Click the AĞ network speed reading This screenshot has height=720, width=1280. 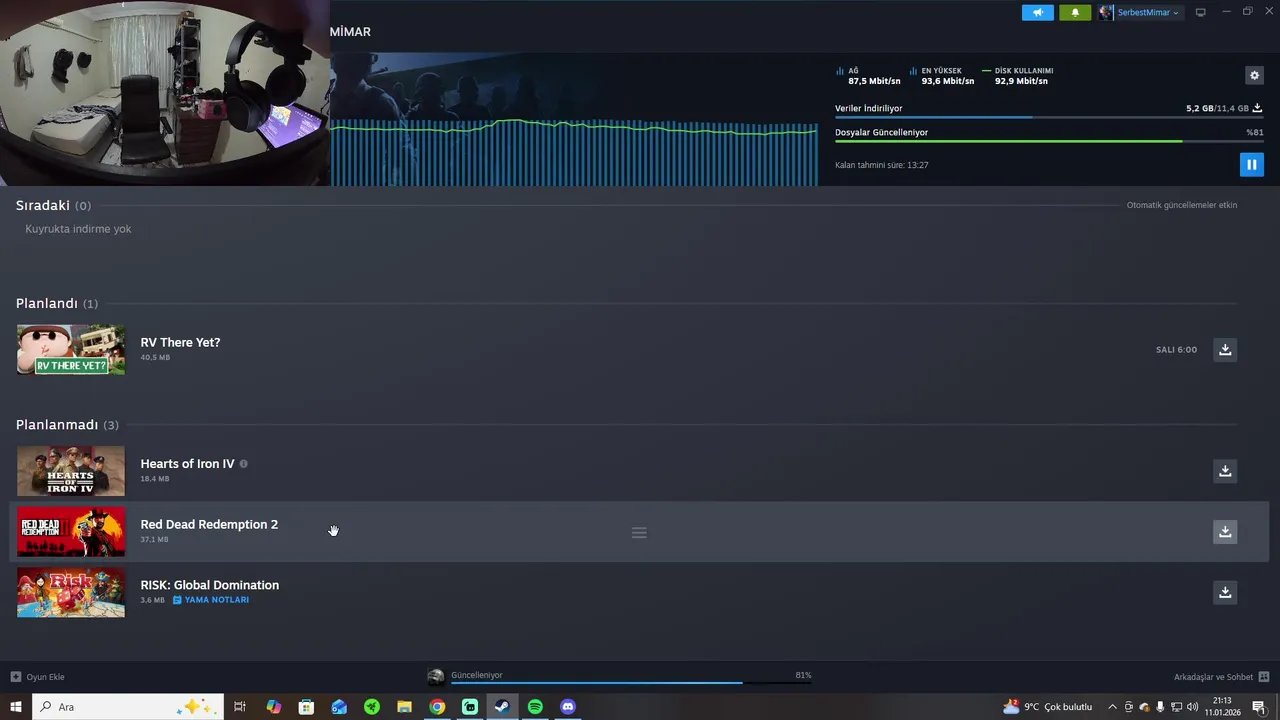(868, 76)
